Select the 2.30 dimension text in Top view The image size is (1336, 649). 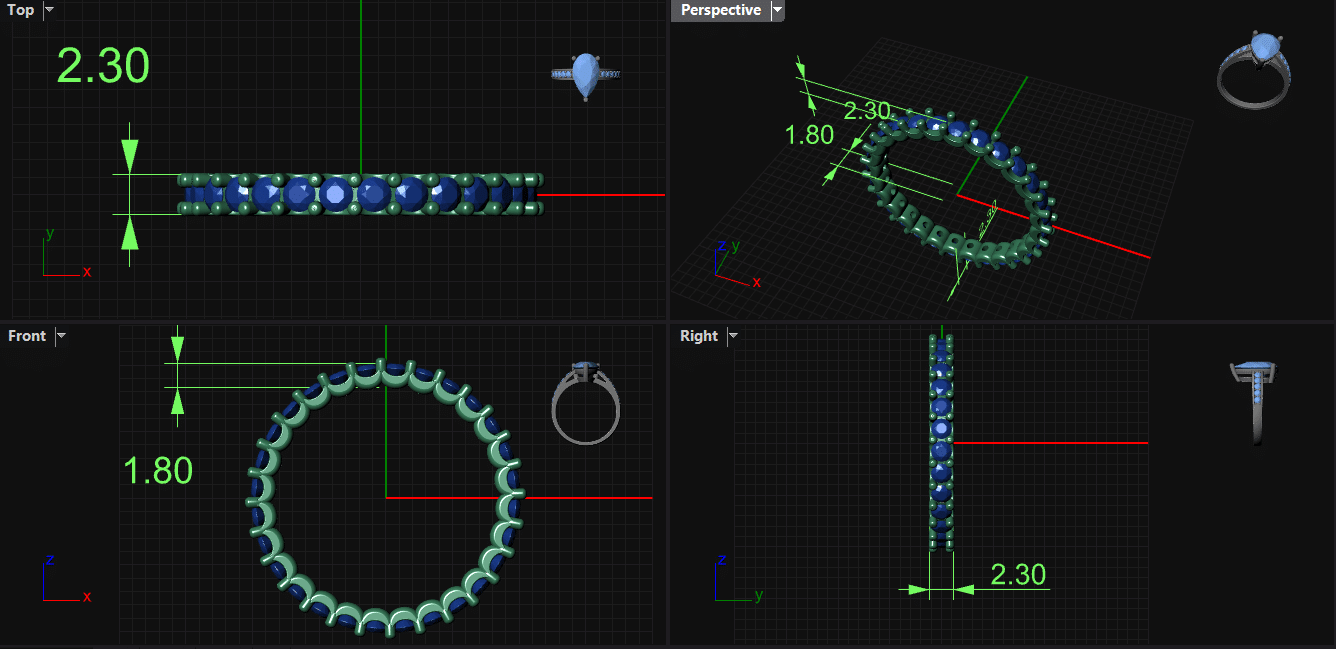[103, 66]
